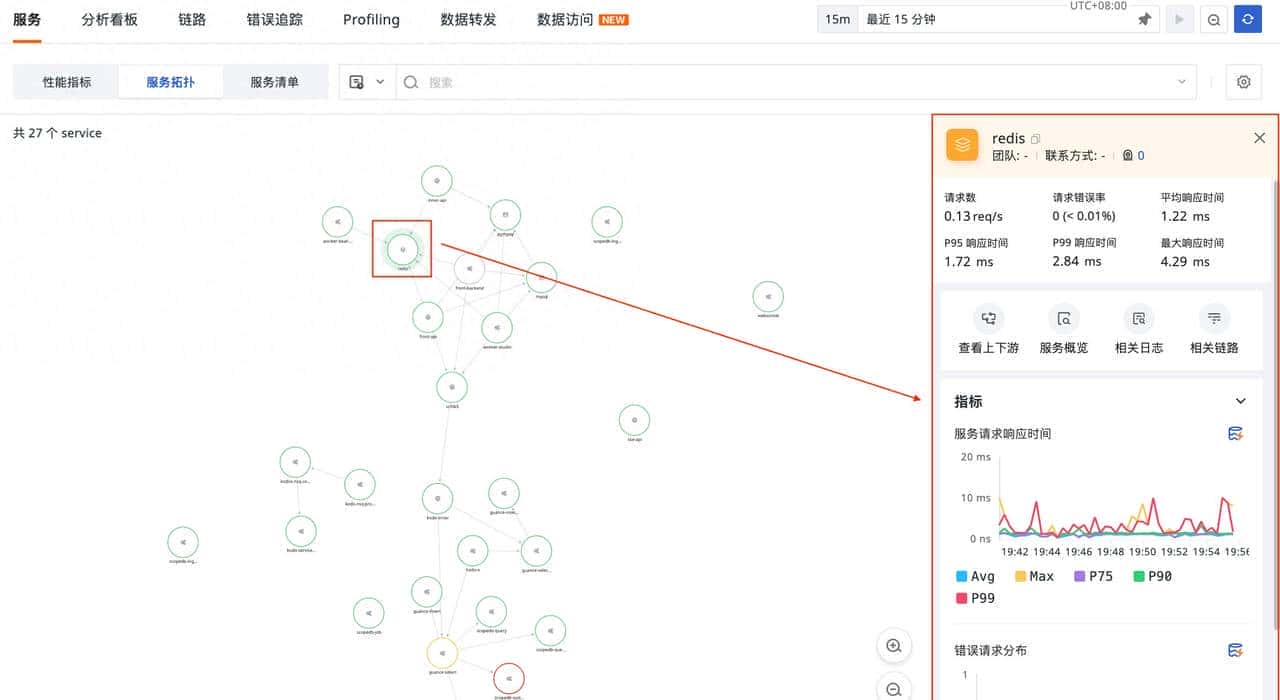Switch to the 错误追踪 tab
Screen dimensions: 1280x700
point(275,19)
